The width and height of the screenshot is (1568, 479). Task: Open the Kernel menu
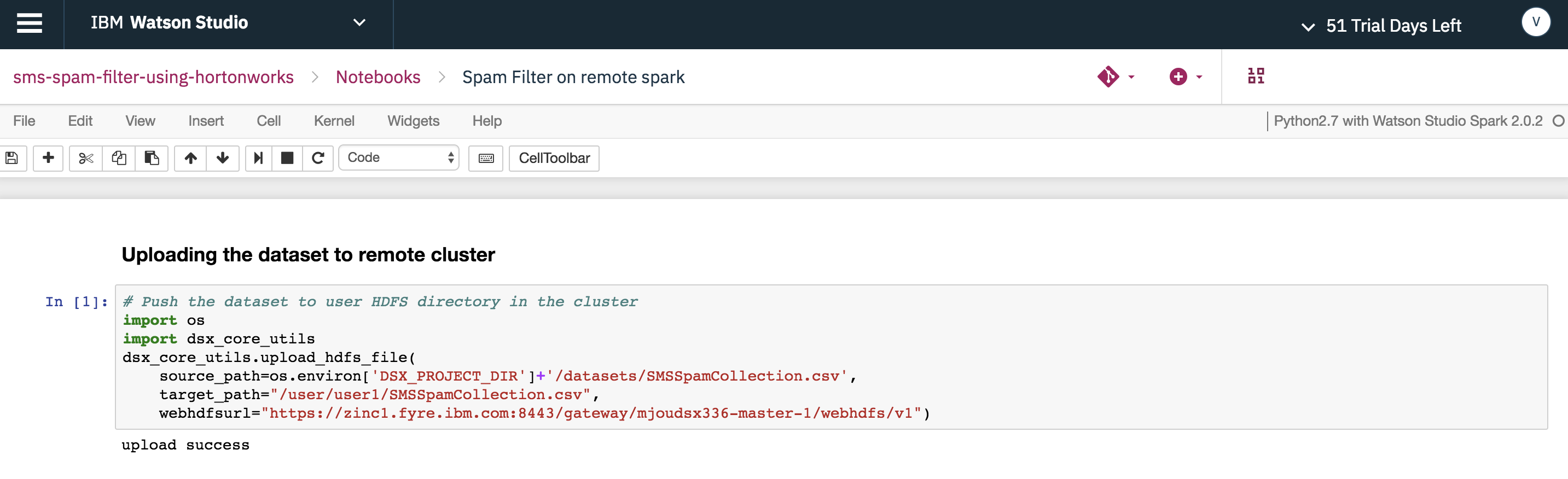click(334, 121)
